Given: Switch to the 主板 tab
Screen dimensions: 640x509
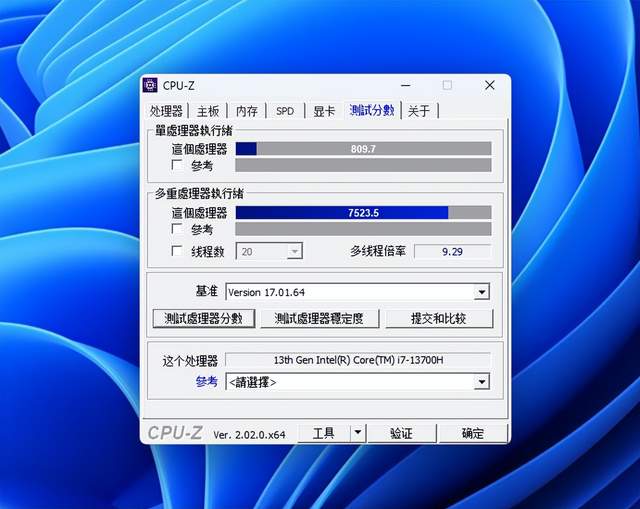Looking at the screenshot, I should pos(208,111).
